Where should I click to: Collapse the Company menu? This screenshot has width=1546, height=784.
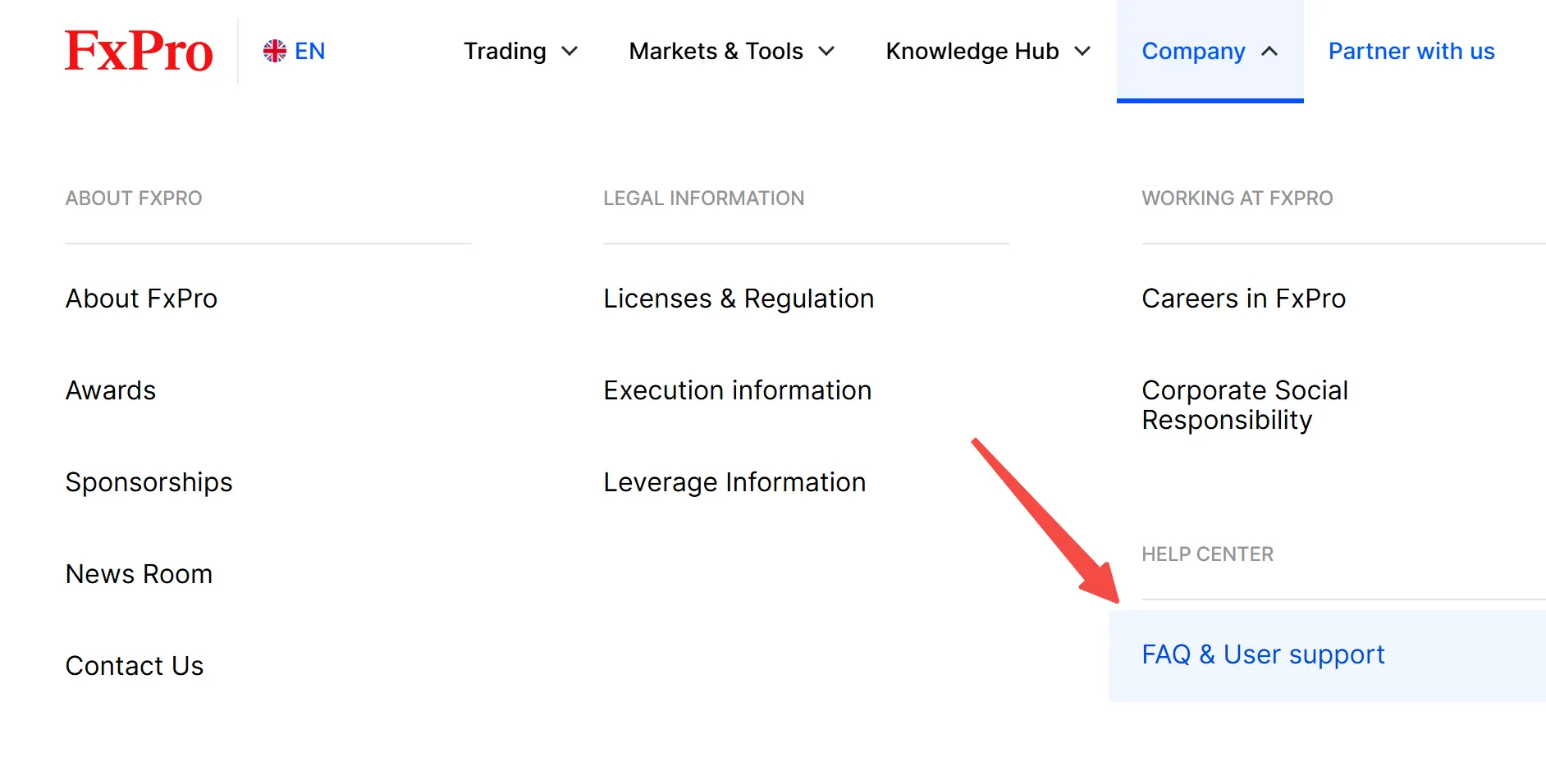point(1210,51)
